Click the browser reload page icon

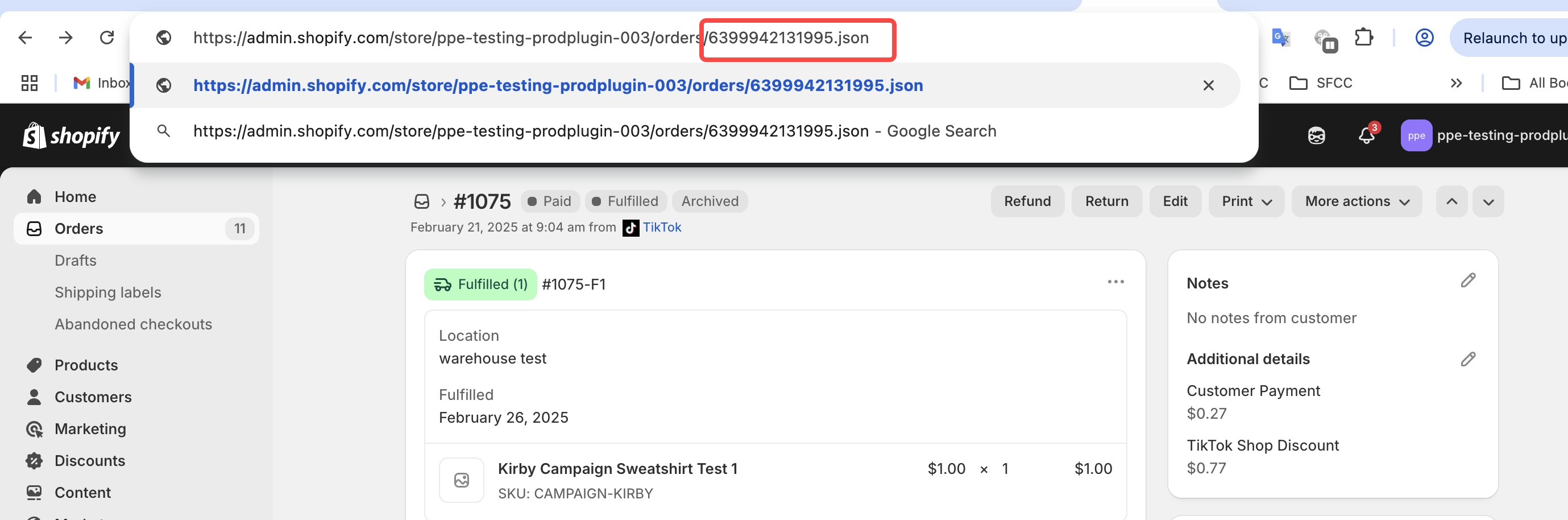coord(107,38)
